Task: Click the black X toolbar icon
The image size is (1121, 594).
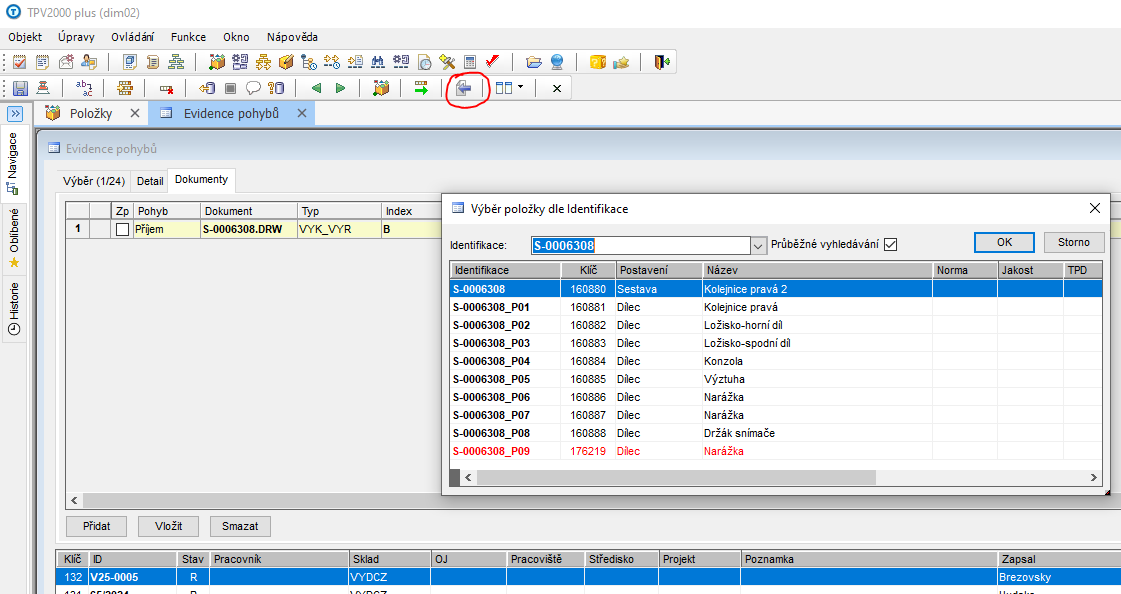Action: pos(557,89)
